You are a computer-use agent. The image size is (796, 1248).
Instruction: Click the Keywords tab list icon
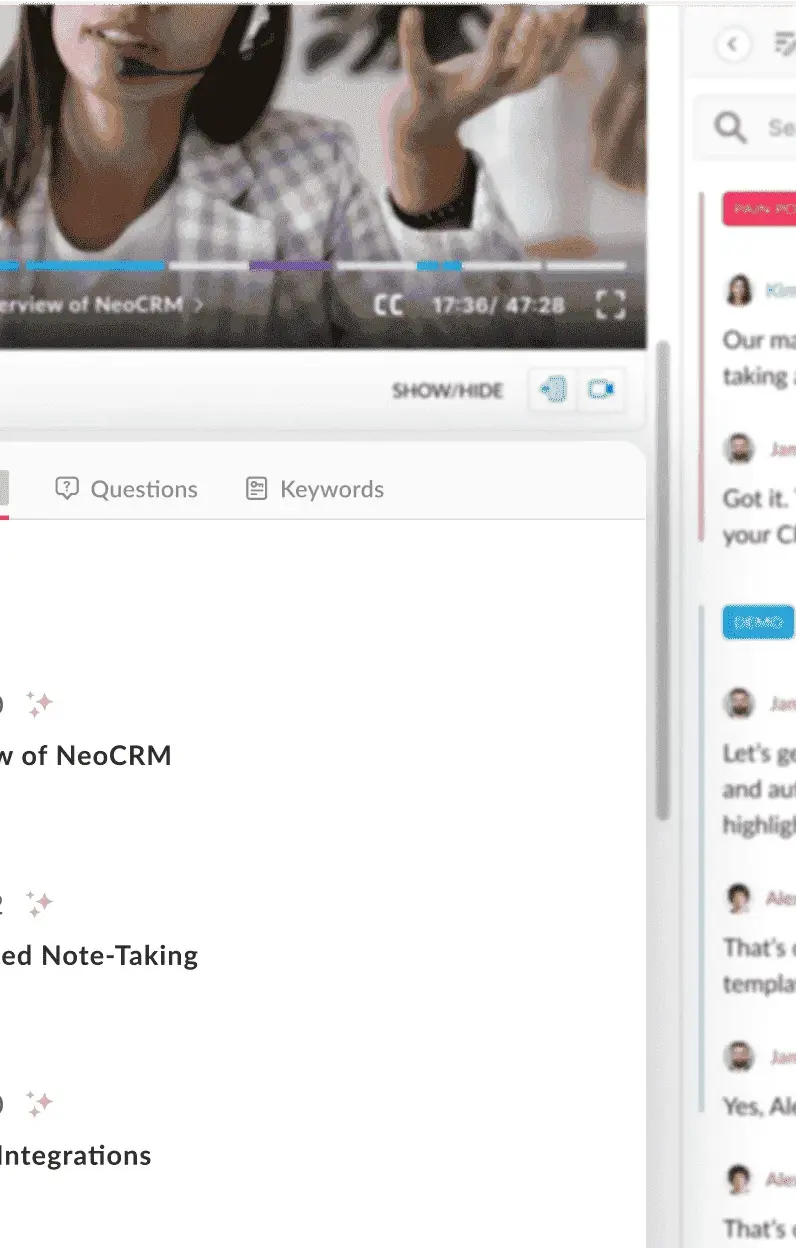257,489
